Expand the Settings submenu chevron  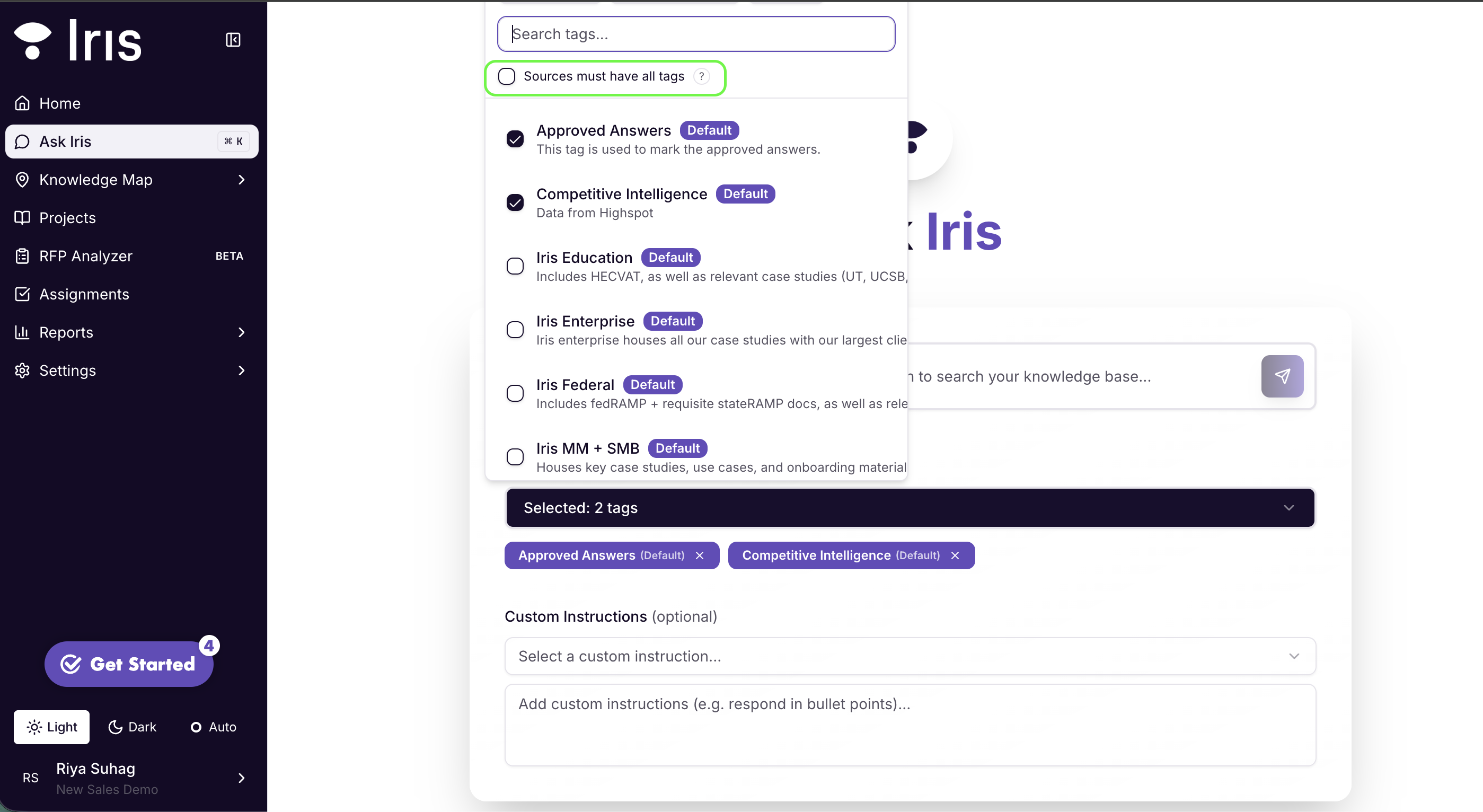point(242,370)
